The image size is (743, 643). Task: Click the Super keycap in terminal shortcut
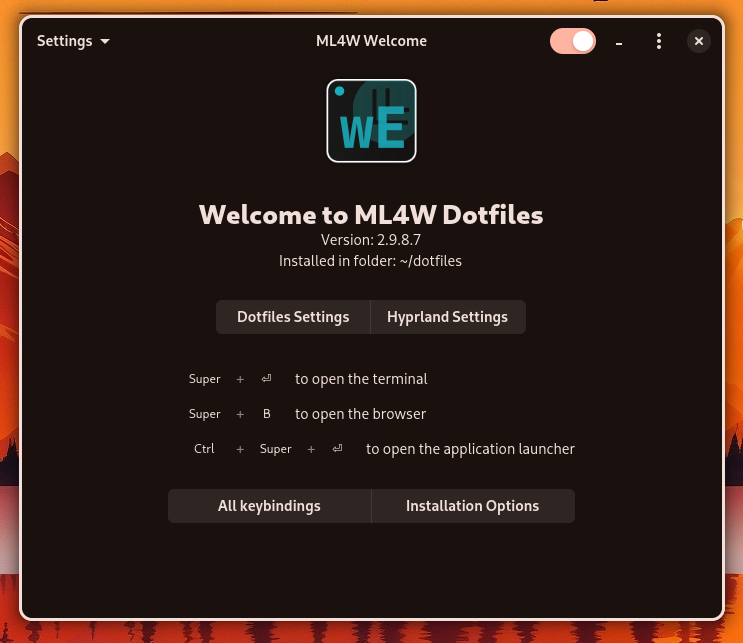pyautogui.click(x=204, y=379)
